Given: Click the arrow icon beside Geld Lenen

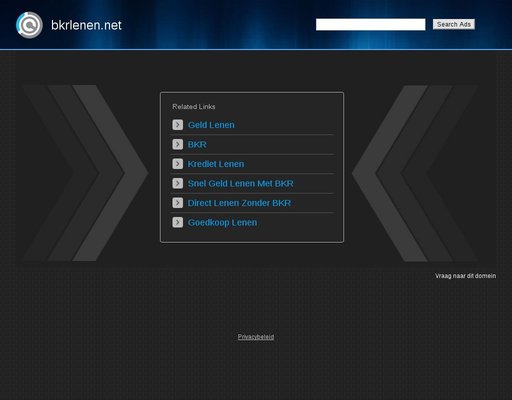Looking at the screenshot, I should (178, 125).
